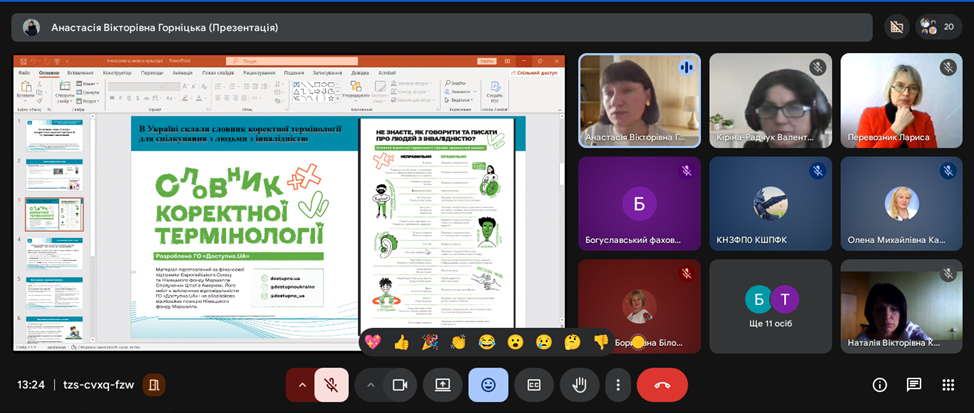Expand the shapes gallery more arrow
974x413 pixels.
337,99
